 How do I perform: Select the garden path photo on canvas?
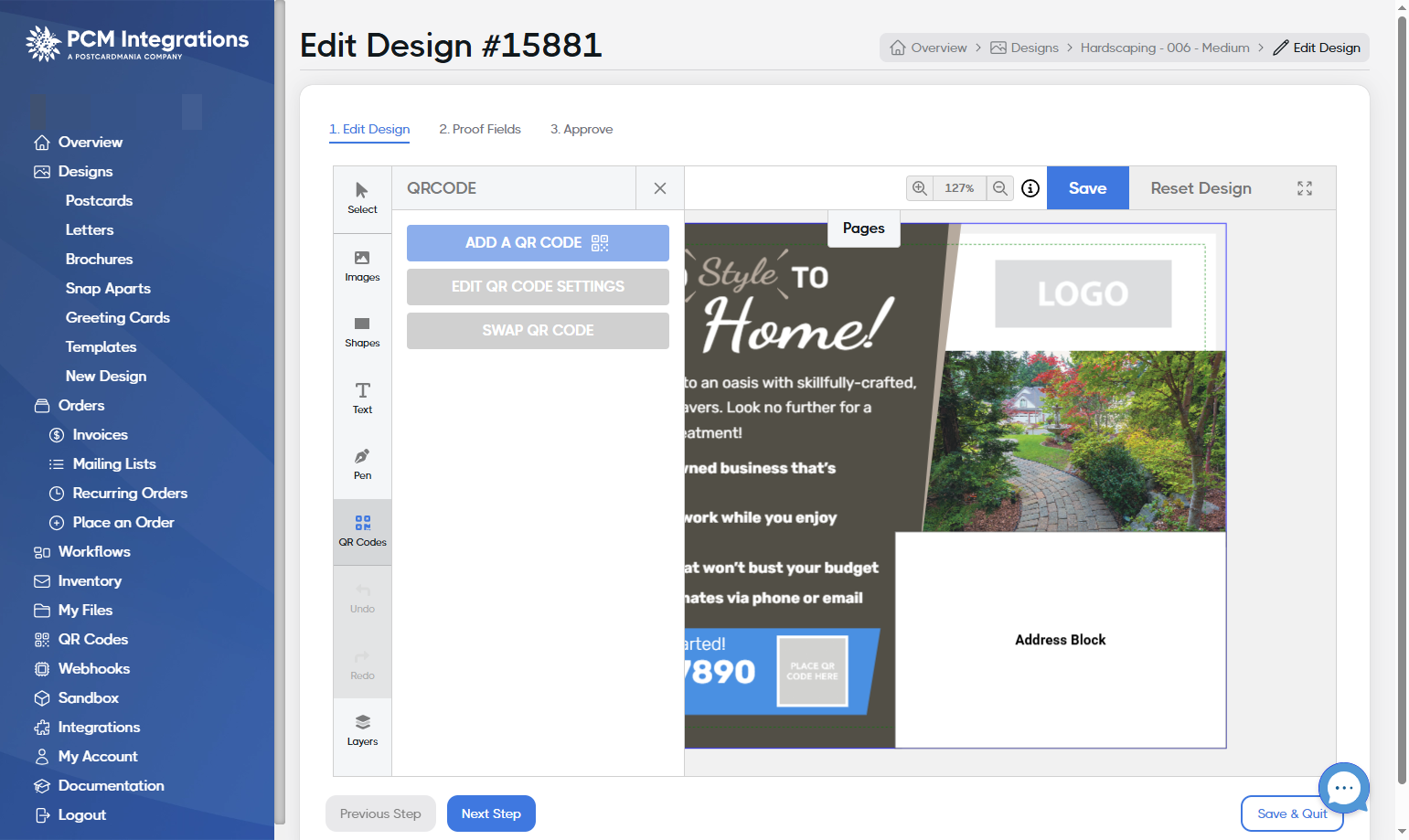[1074, 441]
